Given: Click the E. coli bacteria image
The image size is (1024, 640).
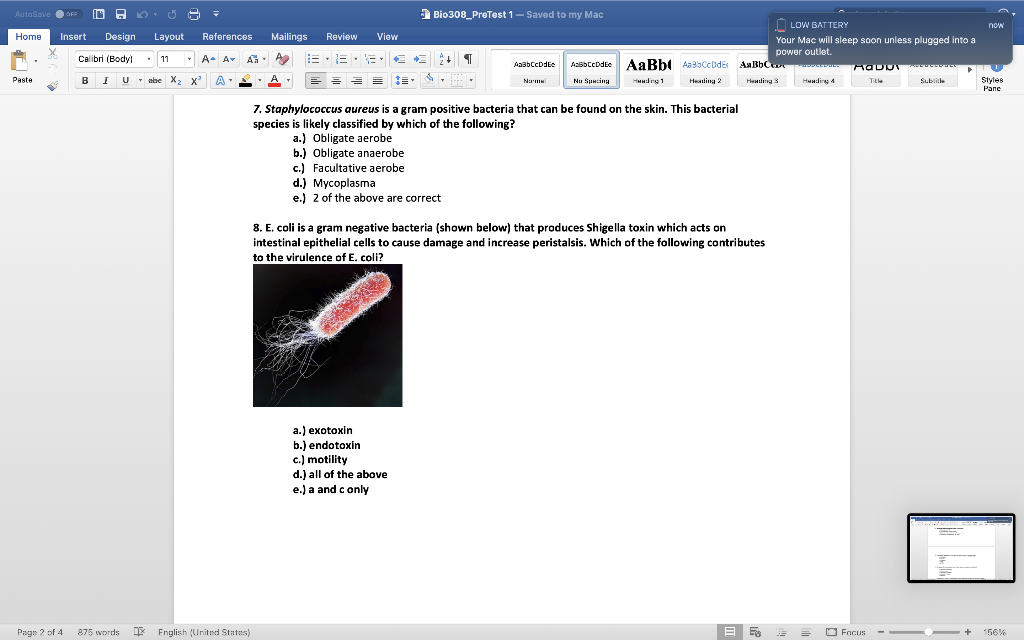Looking at the screenshot, I should [328, 335].
